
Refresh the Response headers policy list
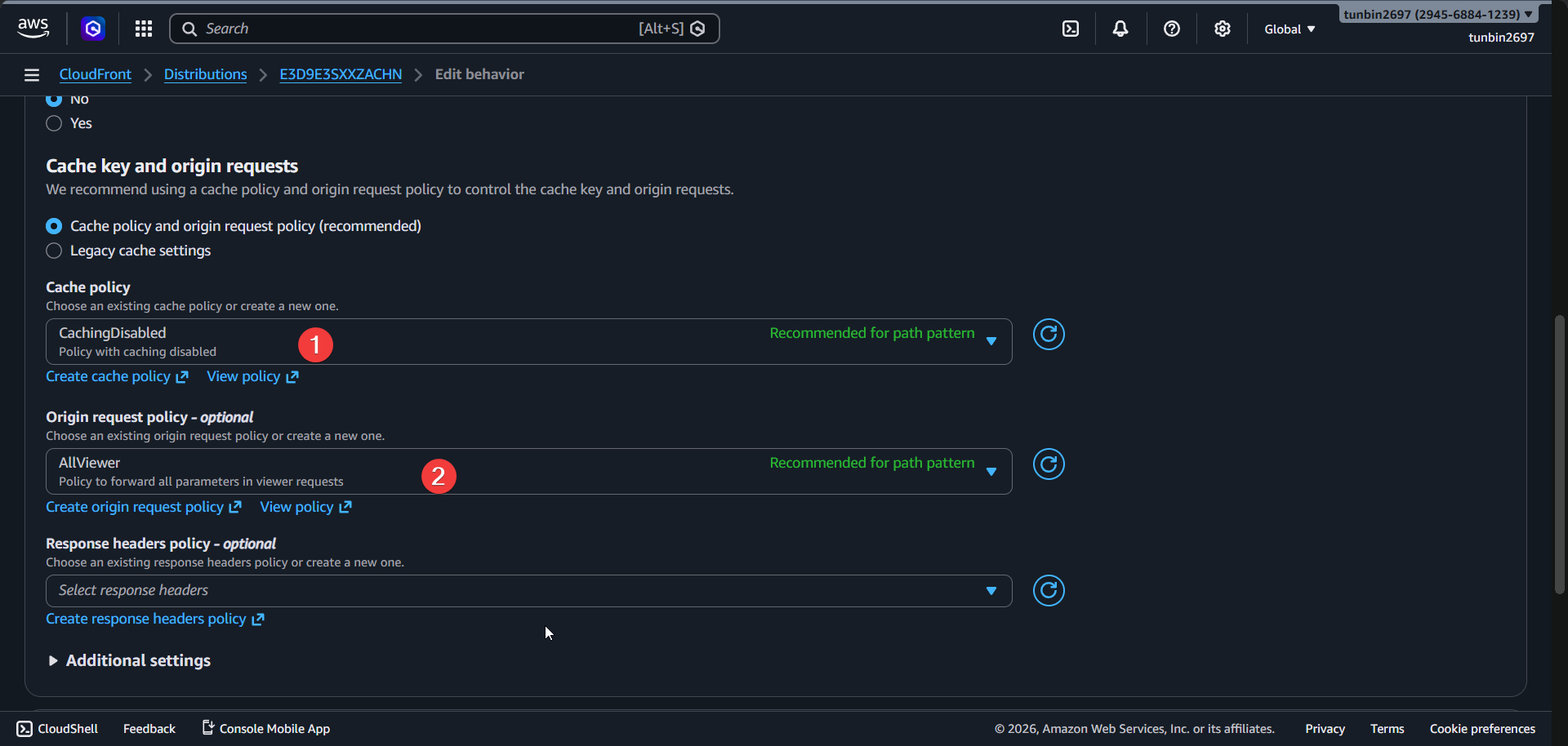1048,590
